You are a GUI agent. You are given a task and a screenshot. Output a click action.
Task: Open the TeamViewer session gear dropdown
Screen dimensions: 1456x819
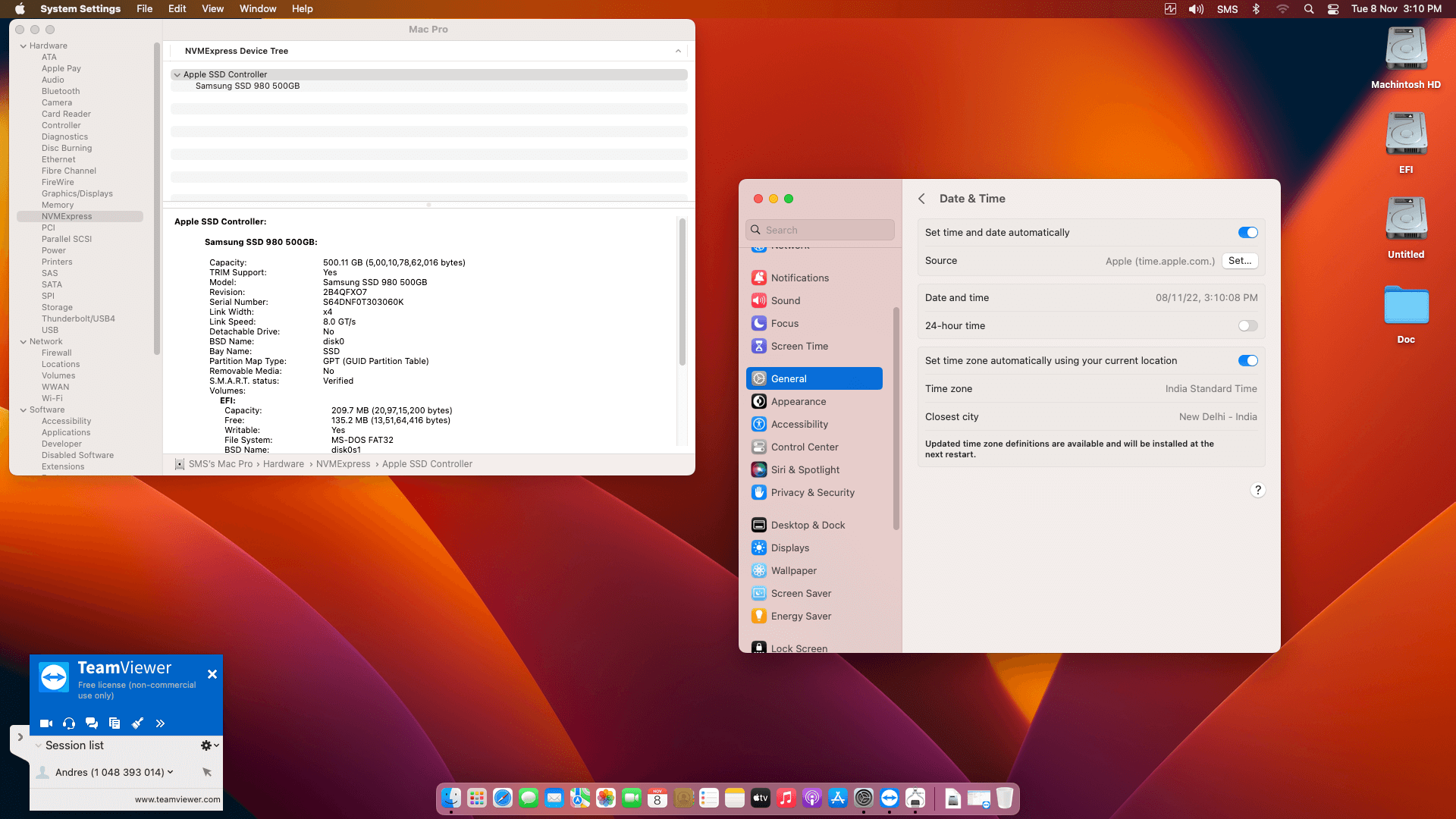click(x=209, y=745)
